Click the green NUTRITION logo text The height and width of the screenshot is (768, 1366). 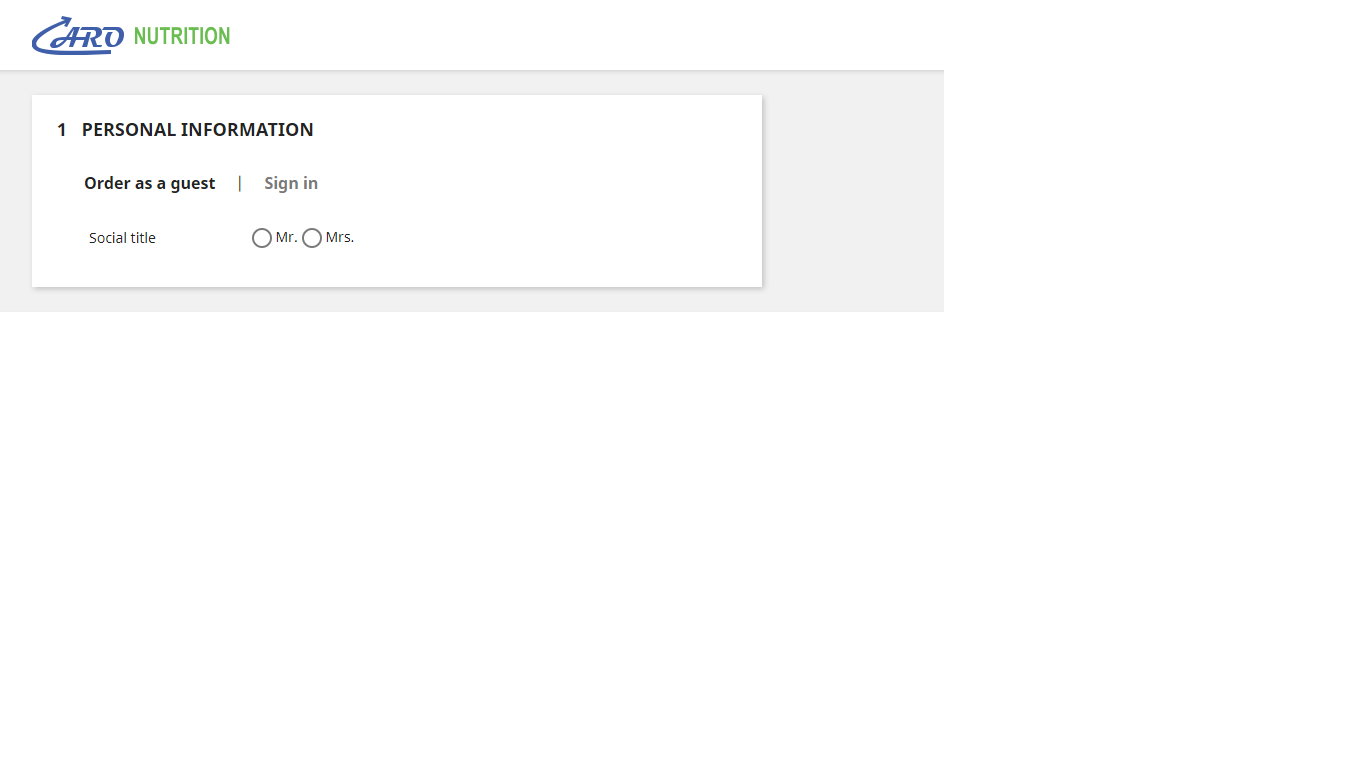(181, 36)
